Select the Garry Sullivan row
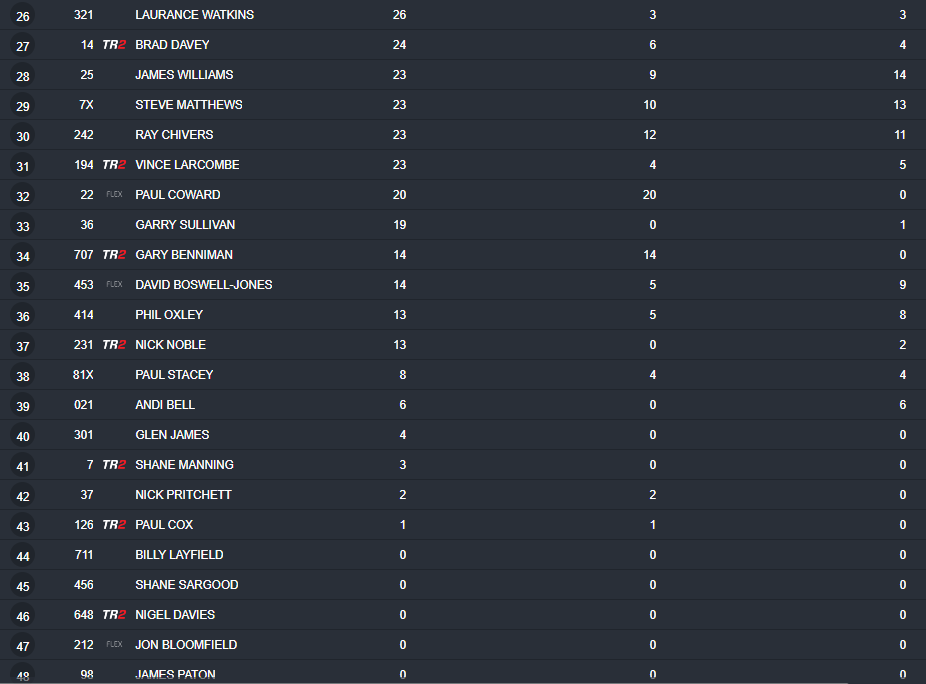 [463, 225]
